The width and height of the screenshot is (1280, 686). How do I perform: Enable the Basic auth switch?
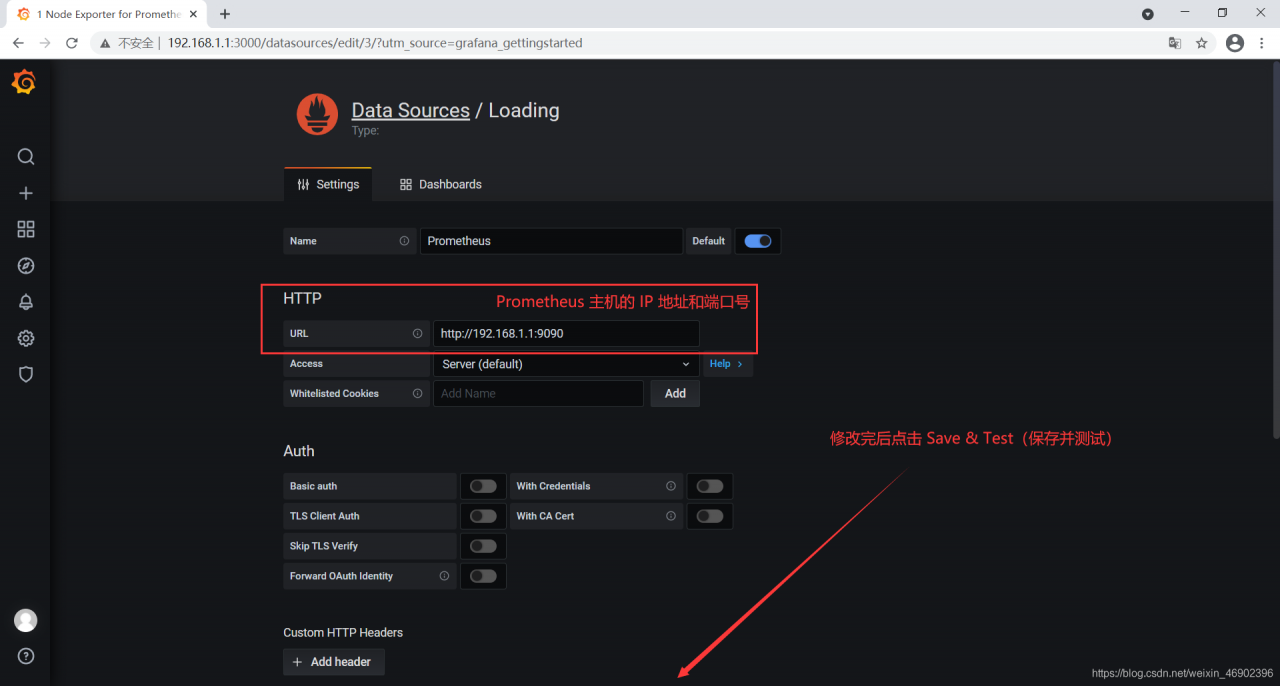pos(483,486)
